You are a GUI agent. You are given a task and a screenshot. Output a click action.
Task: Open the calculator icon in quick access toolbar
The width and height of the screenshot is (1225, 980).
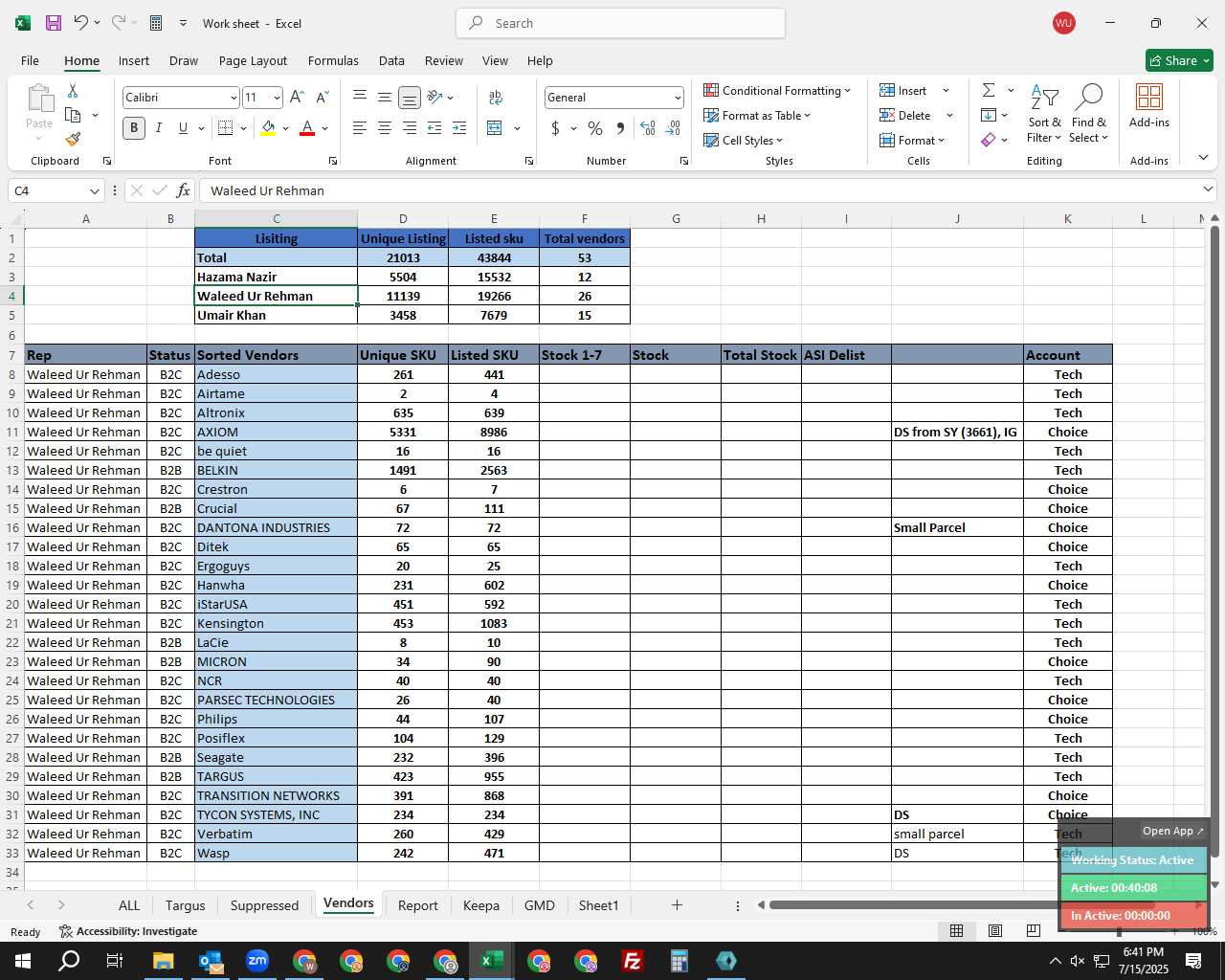click(156, 23)
